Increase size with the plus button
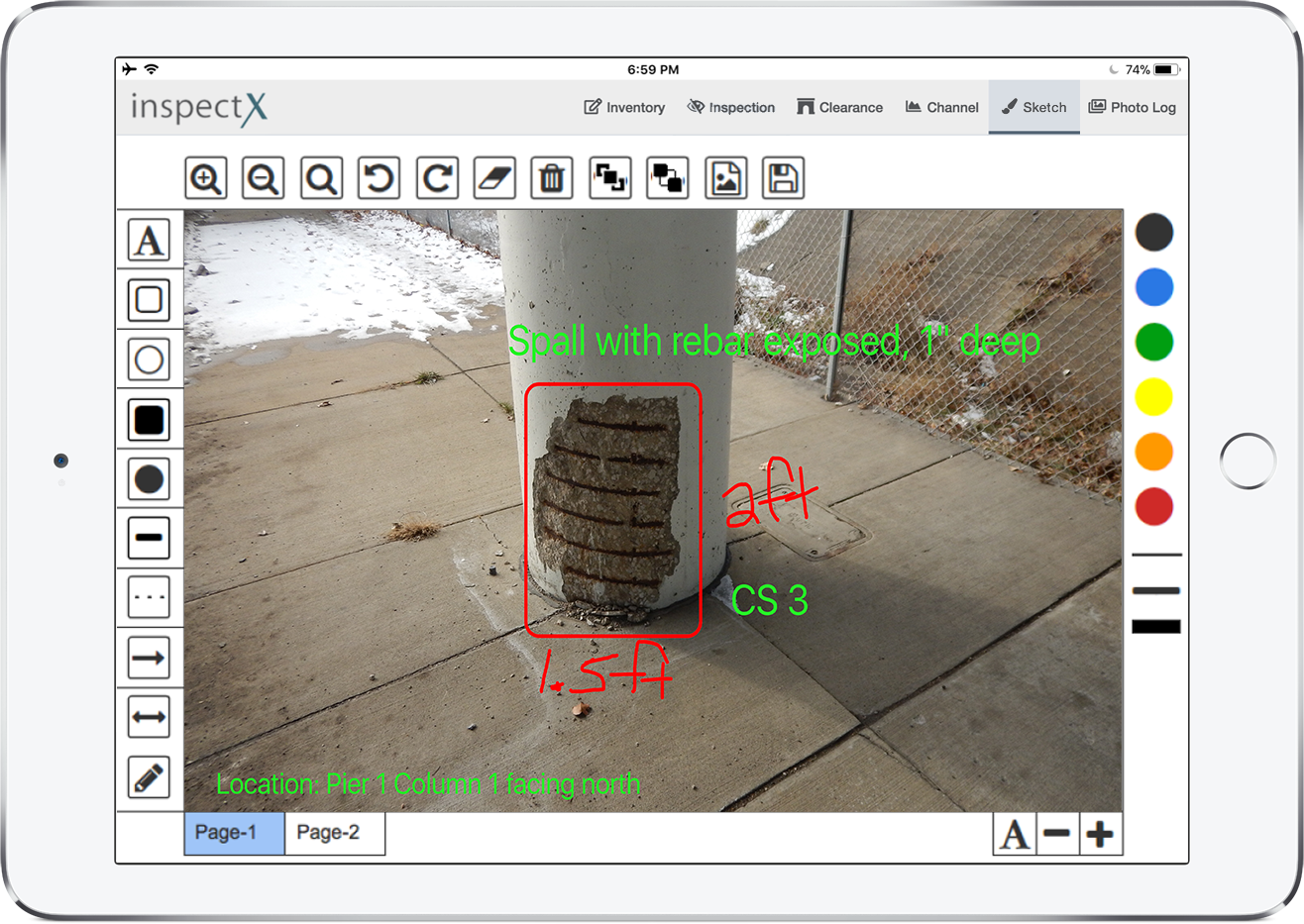This screenshot has height=924, width=1304. coord(1100,834)
